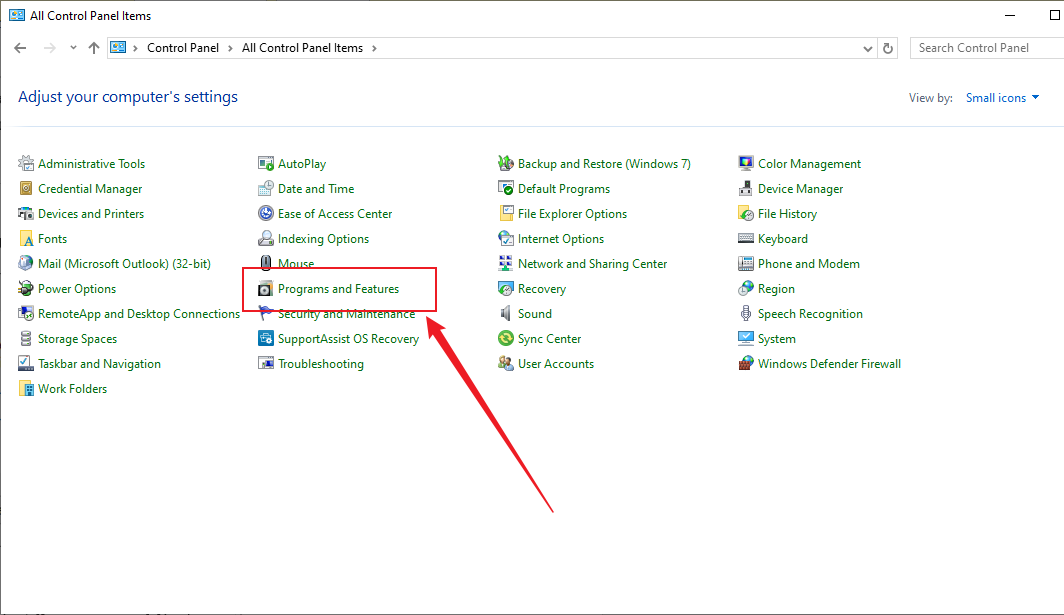
Task: Open Mouse settings
Action: 296,263
